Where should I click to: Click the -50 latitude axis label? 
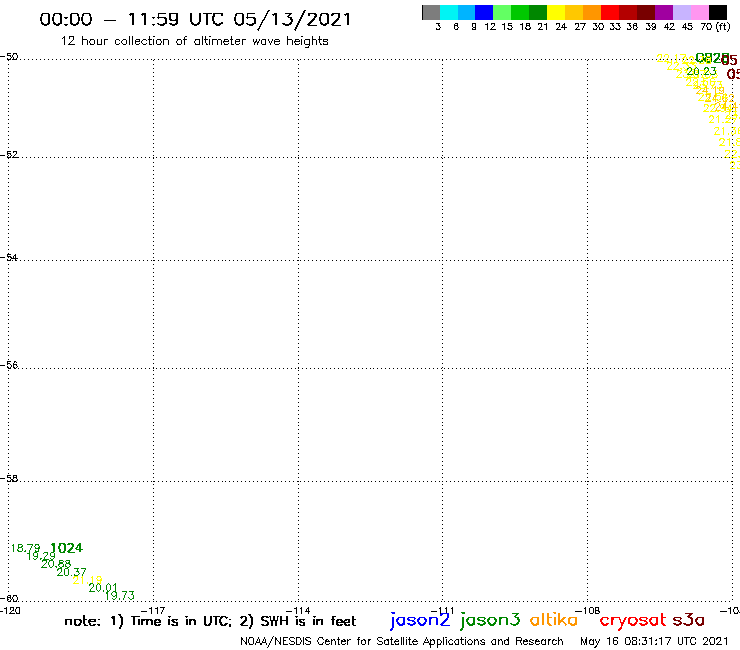click(9, 57)
